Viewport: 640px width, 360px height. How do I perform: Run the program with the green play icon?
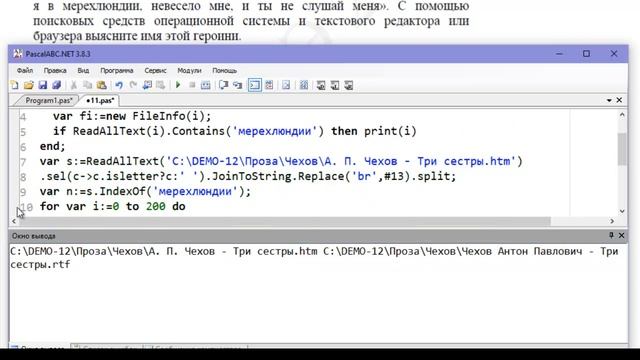(178, 85)
